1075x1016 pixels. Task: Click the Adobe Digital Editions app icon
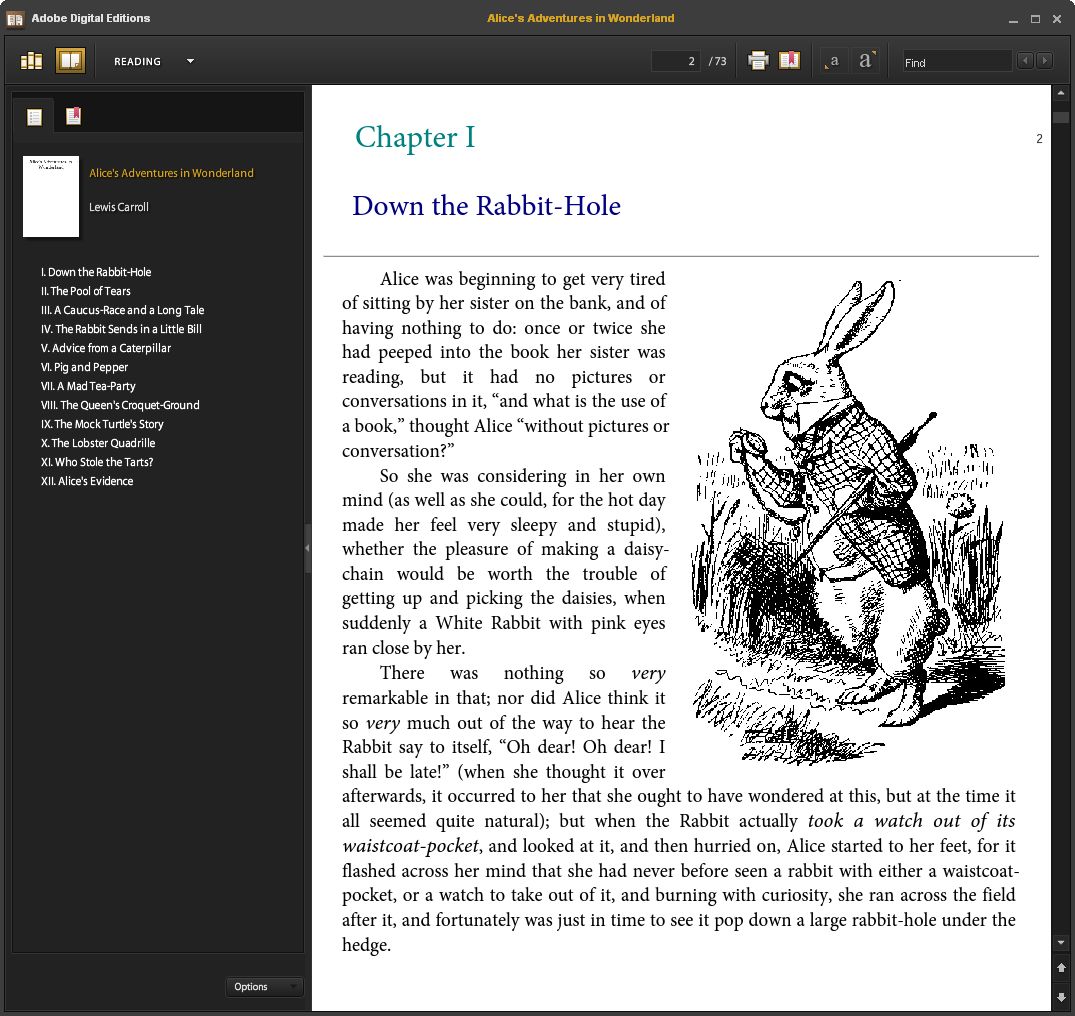pyautogui.click(x=14, y=19)
